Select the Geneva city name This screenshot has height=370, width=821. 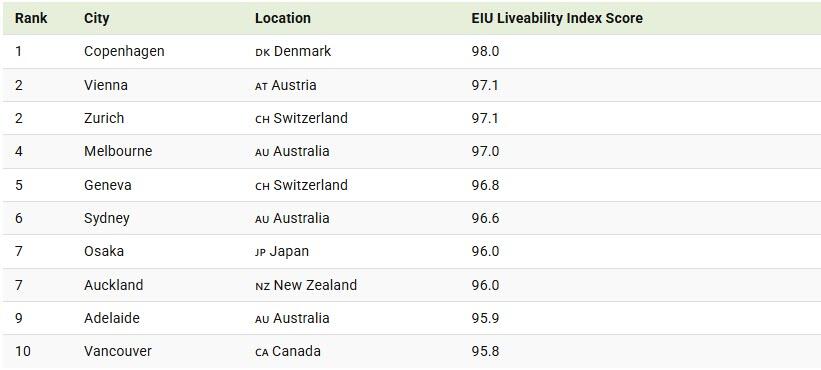click(108, 185)
